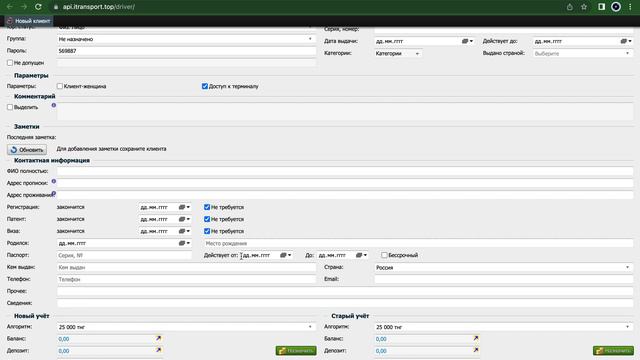Click passport Серия, № input field
The height and width of the screenshot is (360, 640).
[124, 256]
